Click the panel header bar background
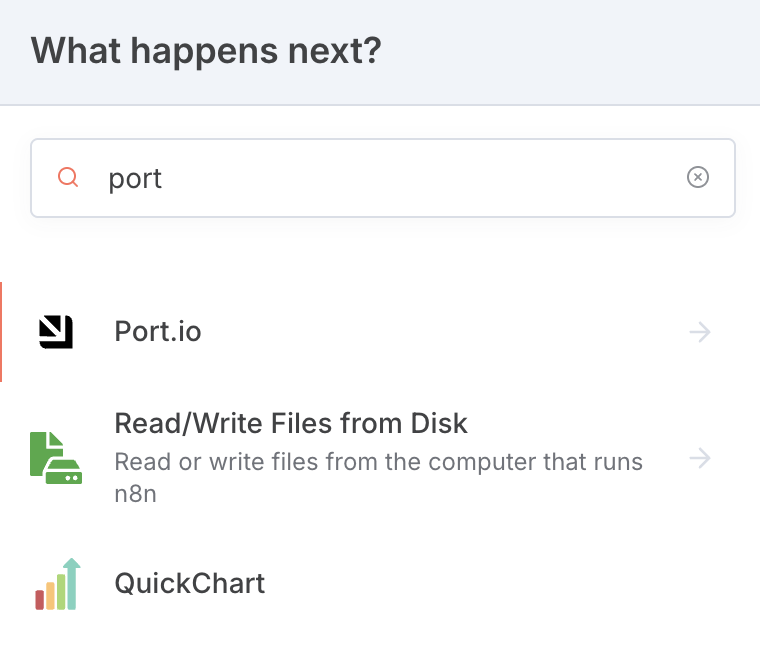Screen dimensions: 760x652 pyautogui.click(x=580, y=50)
